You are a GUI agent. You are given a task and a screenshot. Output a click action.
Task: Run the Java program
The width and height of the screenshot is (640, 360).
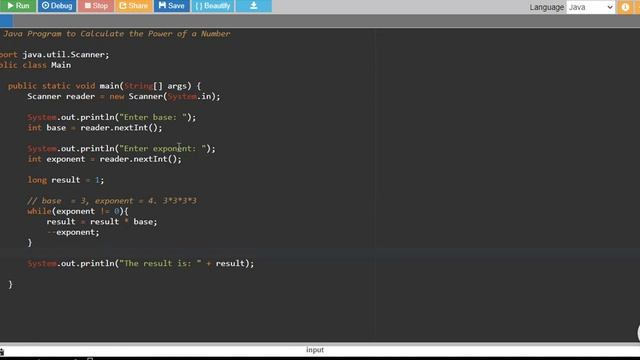pos(18,6)
